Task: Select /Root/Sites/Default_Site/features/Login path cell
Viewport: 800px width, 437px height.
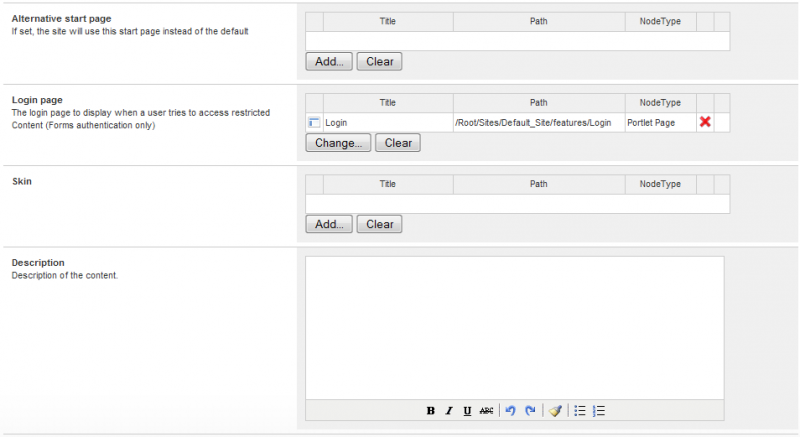Action: pyautogui.click(x=539, y=122)
